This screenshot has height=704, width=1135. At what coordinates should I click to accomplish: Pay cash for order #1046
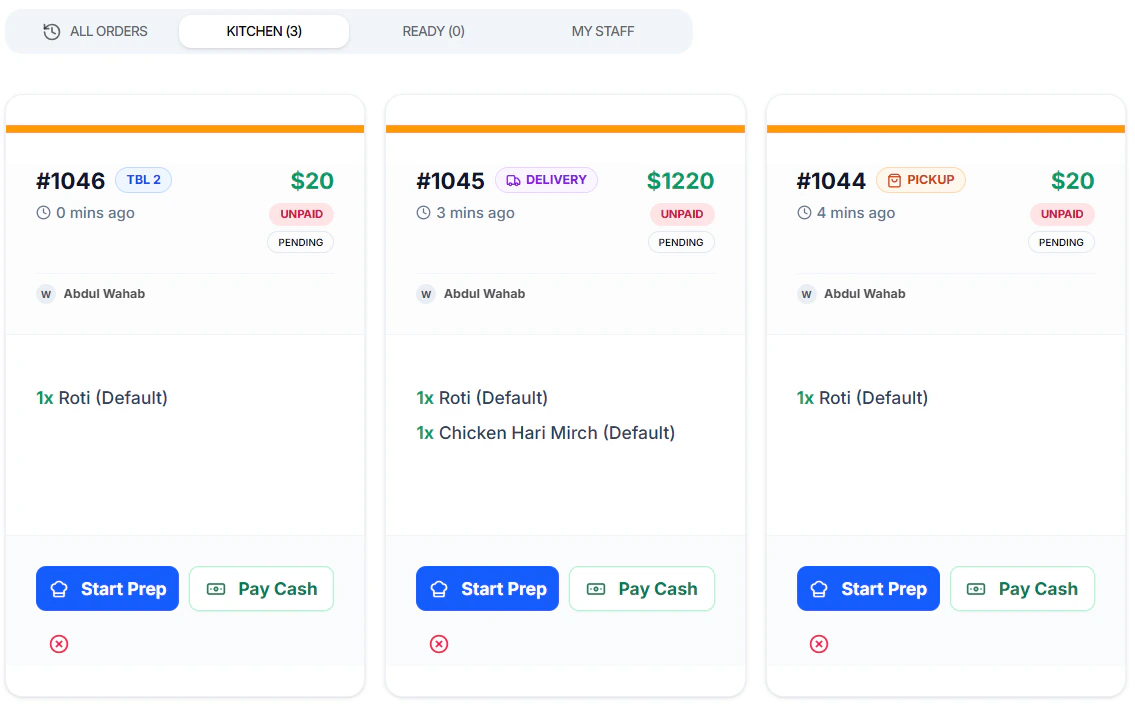click(261, 589)
